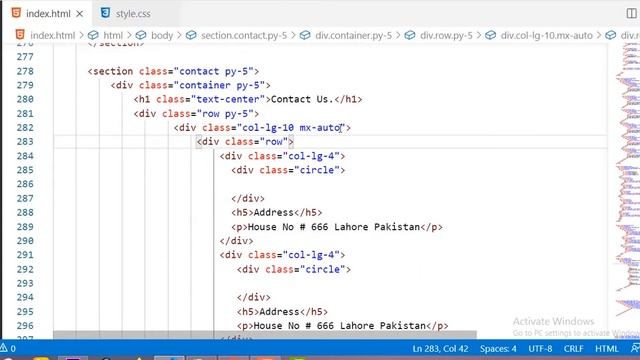Split the editor with the layout icon
640x360 pixels.
[x=631, y=13]
